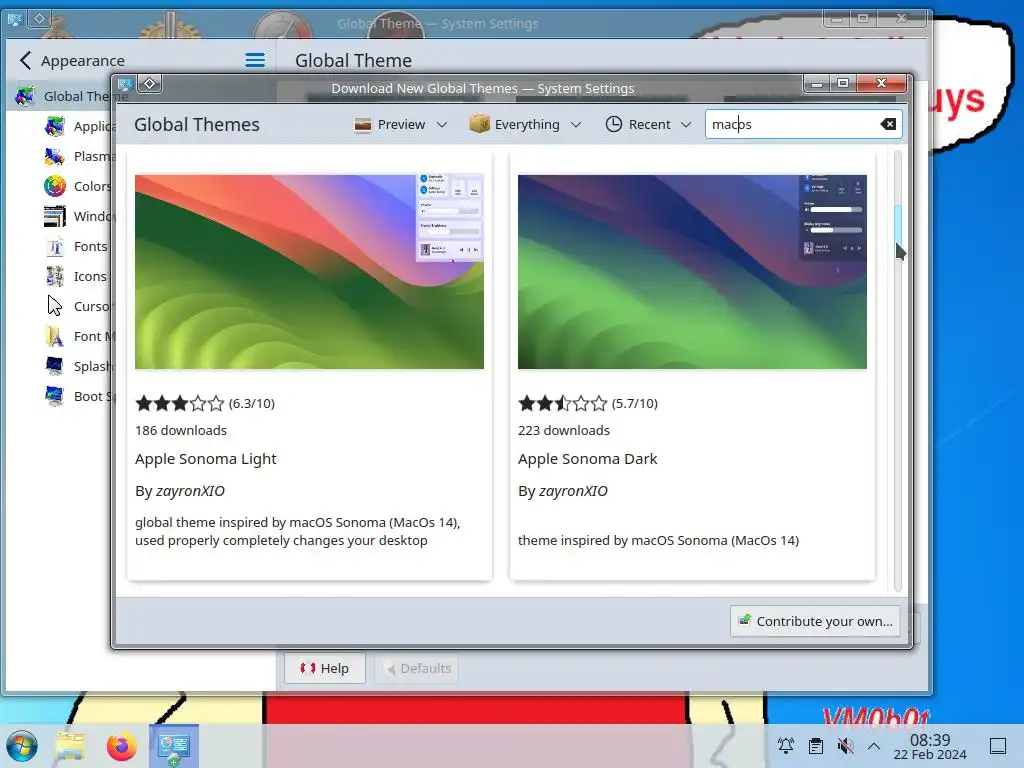
Task: Expand the hidden system tray icons arrow
Action: (874, 746)
